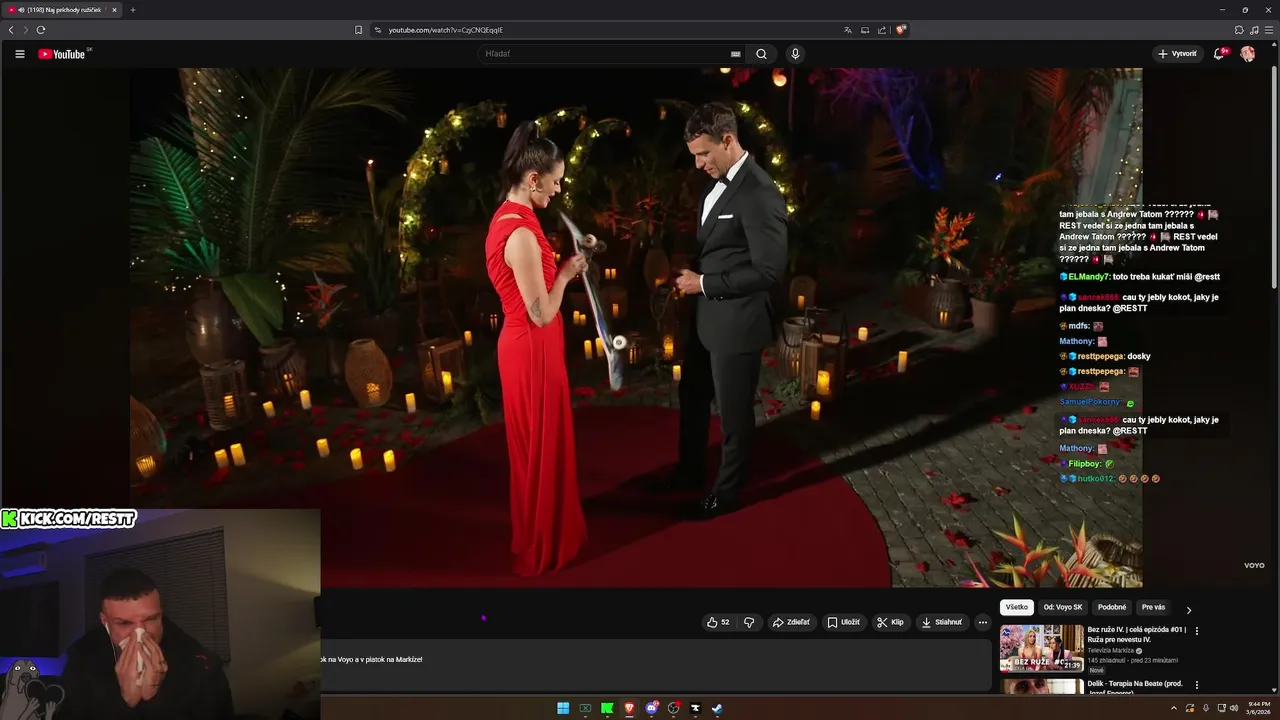Click the Stiahnuť download button

pos(942,622)
